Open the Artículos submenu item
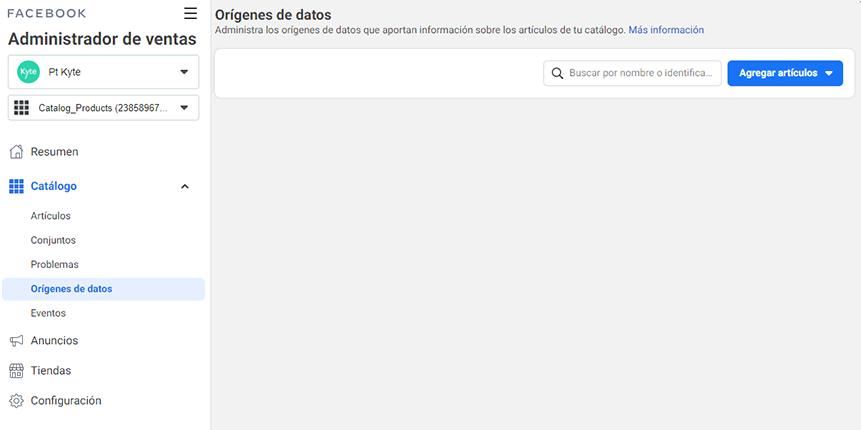Image resolution: width=861 pixels, height=430 pixels. [51, 216]
